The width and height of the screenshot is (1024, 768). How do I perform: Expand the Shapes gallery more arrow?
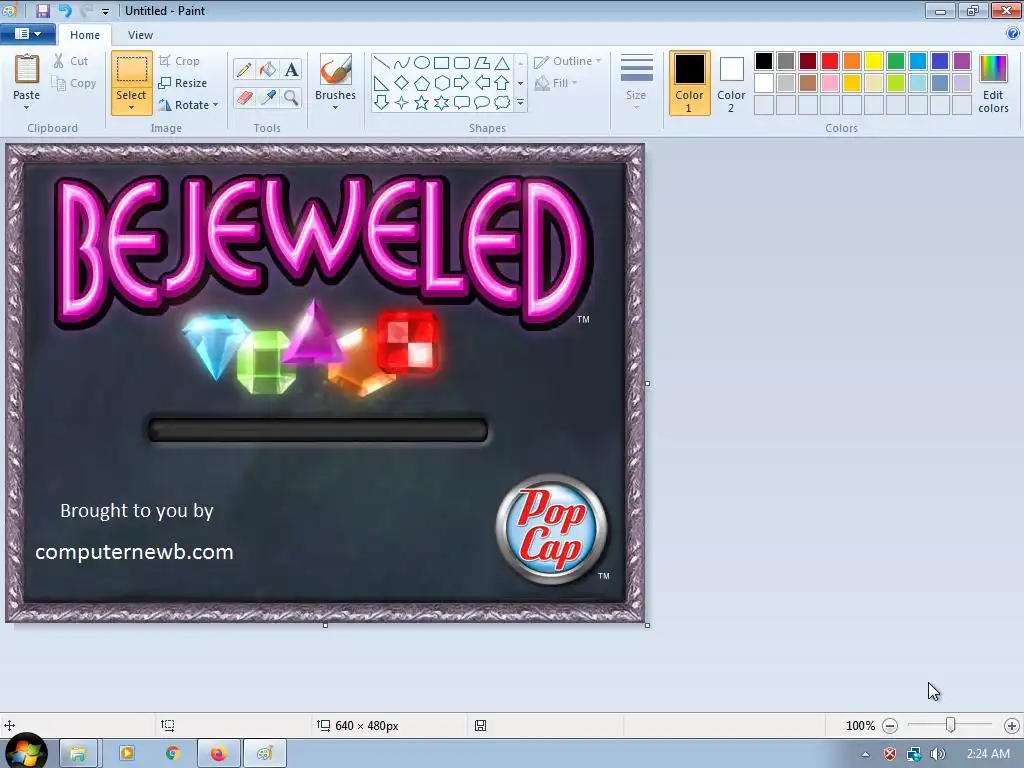(x=520, y=103)
